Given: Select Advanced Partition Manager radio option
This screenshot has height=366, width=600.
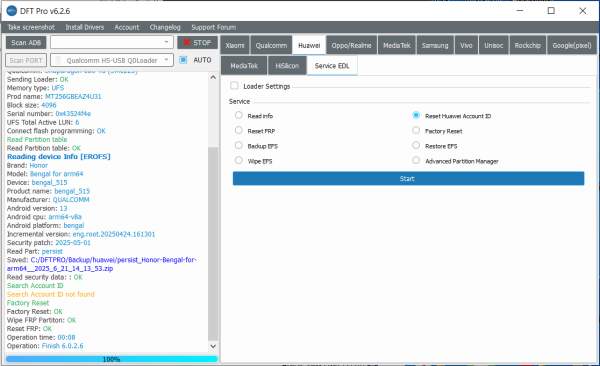Looking at the screenshot, I should [x=416, y=160].
